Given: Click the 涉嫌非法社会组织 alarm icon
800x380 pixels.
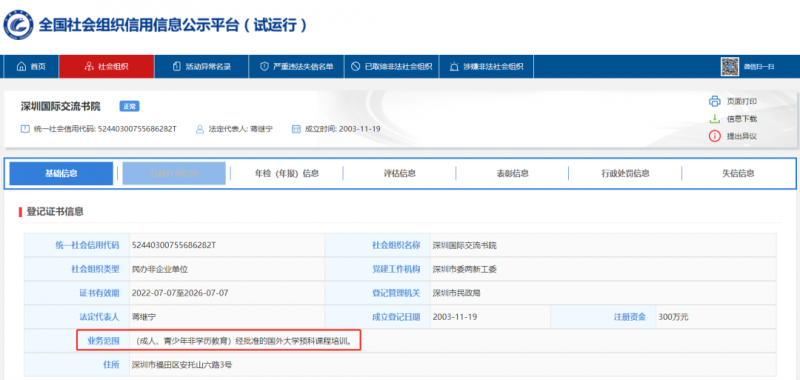Looking at the screenshot, I should click(x=454, y=66).
